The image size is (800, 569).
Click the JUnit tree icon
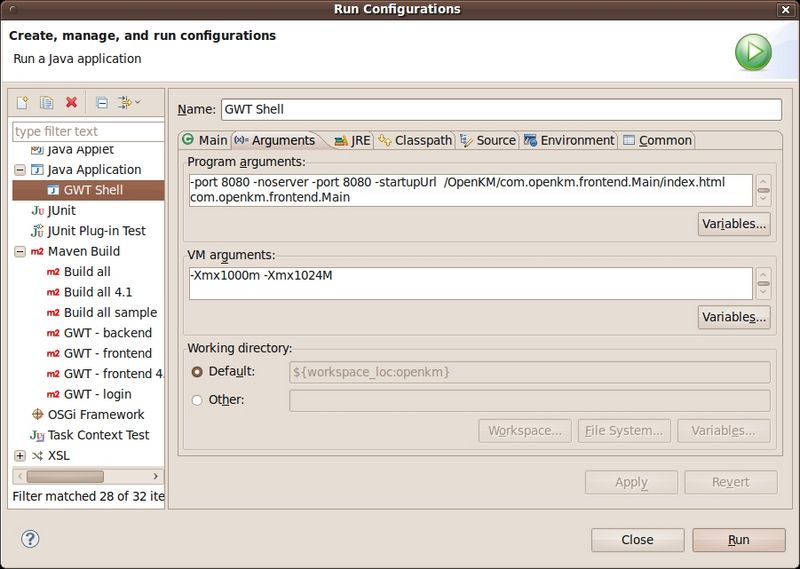[38, 210]
